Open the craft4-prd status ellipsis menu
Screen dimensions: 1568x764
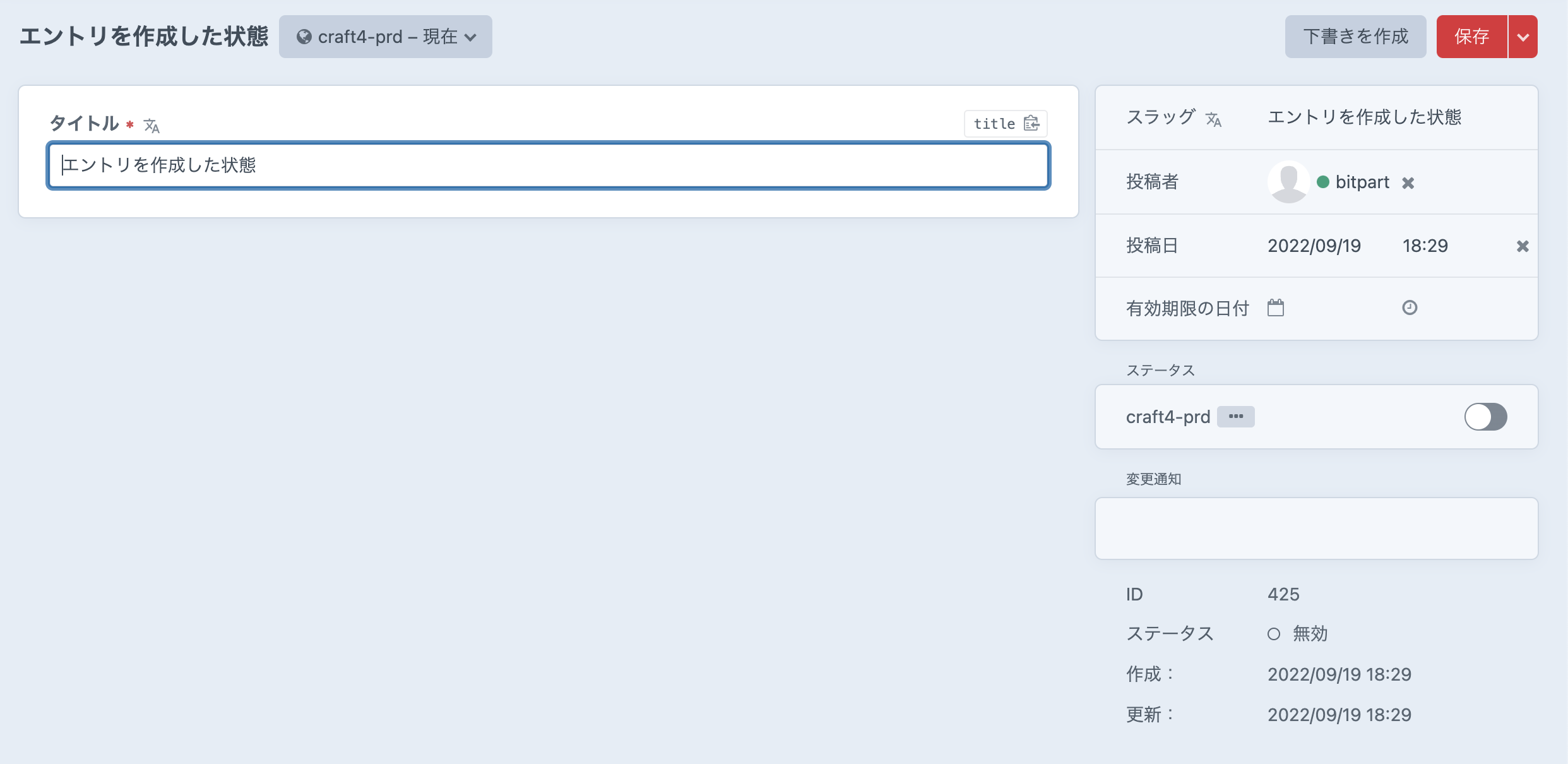tap(1236, 417)
